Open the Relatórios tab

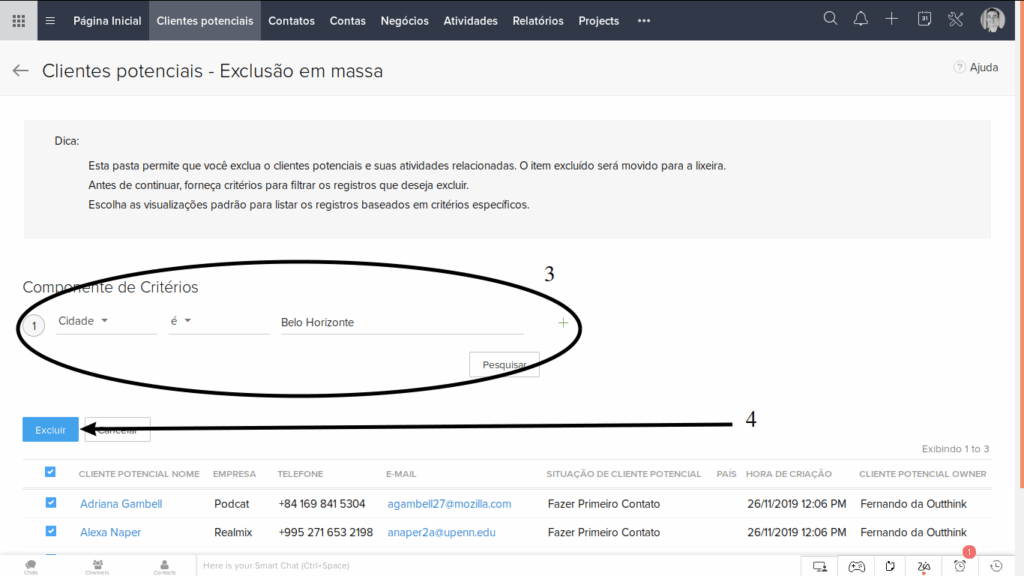click(537, 21)
